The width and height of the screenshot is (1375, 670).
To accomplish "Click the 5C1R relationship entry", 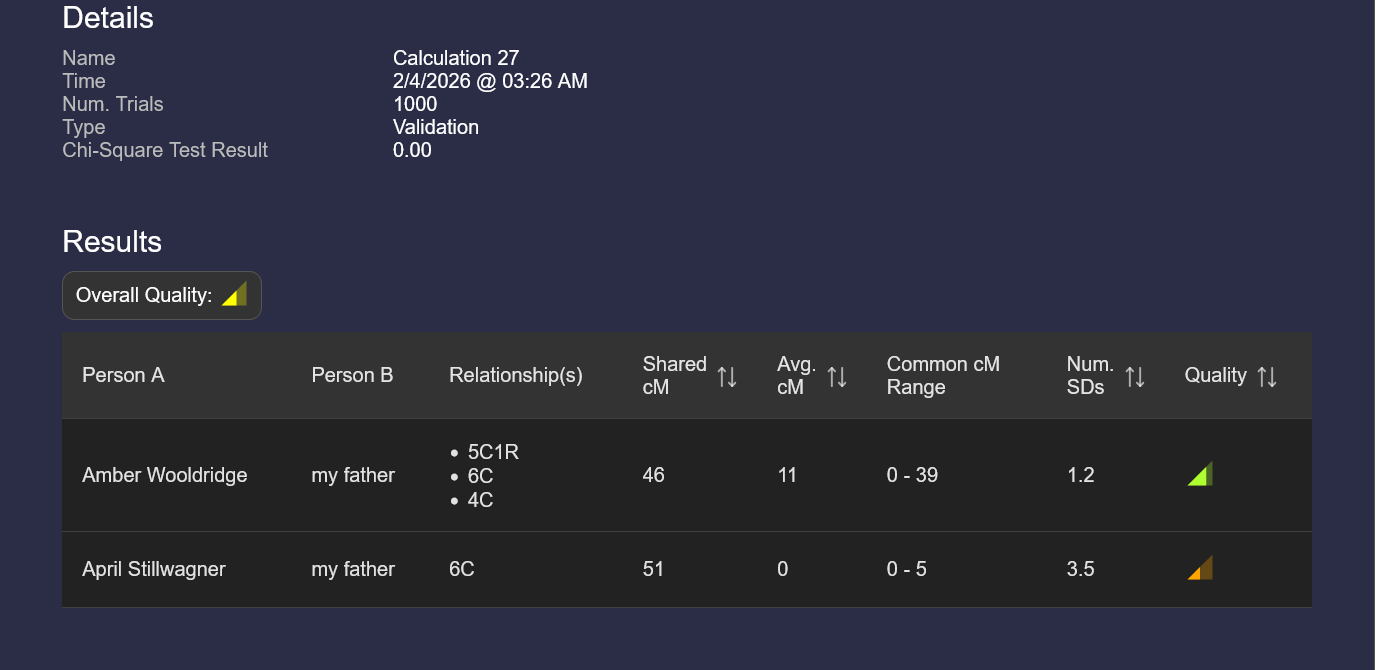I will pyautogui.click(x=493, y=452).
